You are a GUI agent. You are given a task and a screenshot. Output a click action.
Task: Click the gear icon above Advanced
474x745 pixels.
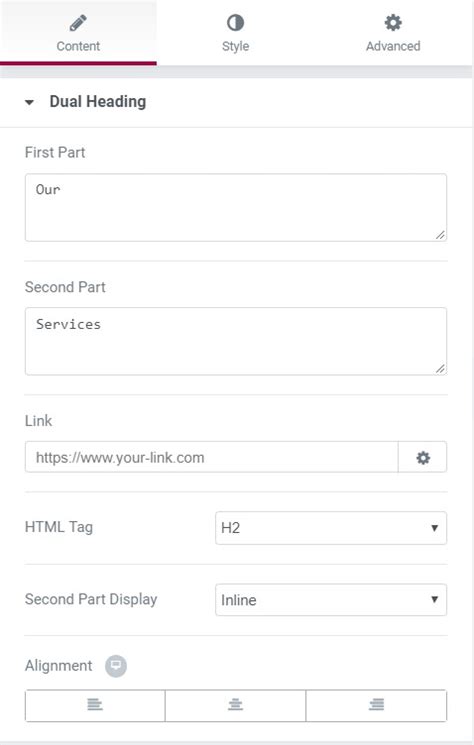coord(393,22)
